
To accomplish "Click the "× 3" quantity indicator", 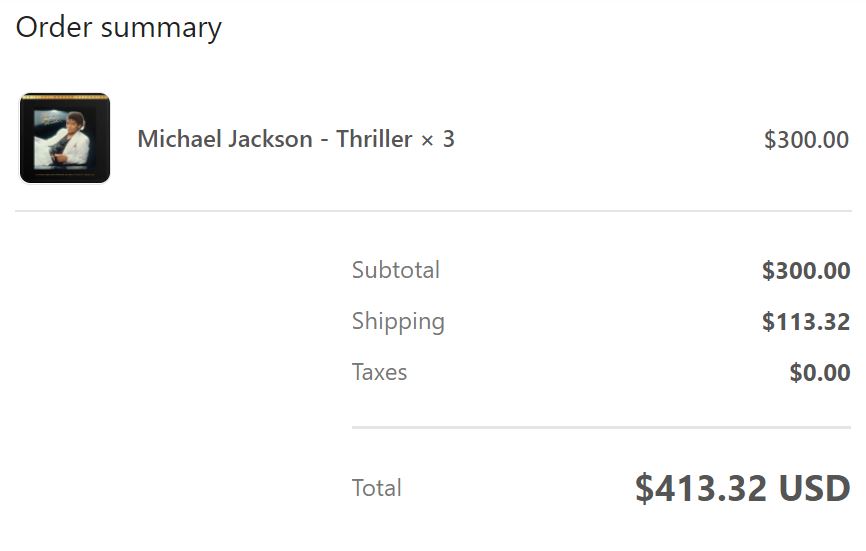I will tap(438, 139).
